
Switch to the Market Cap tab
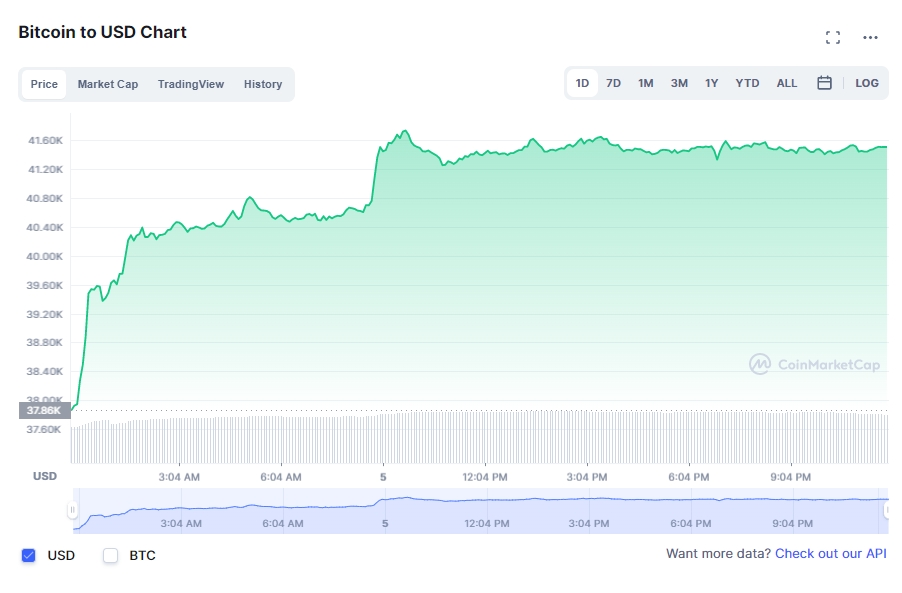point(108,84)
